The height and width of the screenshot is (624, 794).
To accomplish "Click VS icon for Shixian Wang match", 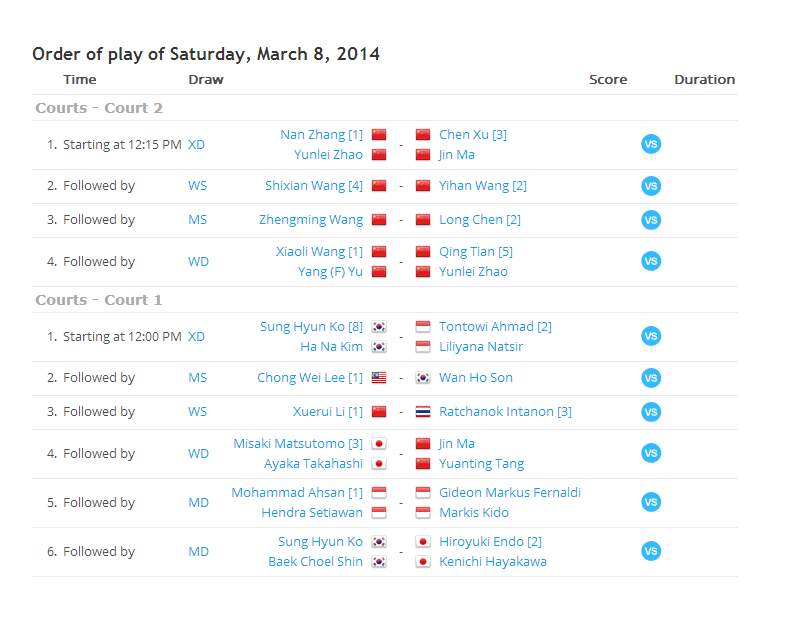I will [651, 186].
